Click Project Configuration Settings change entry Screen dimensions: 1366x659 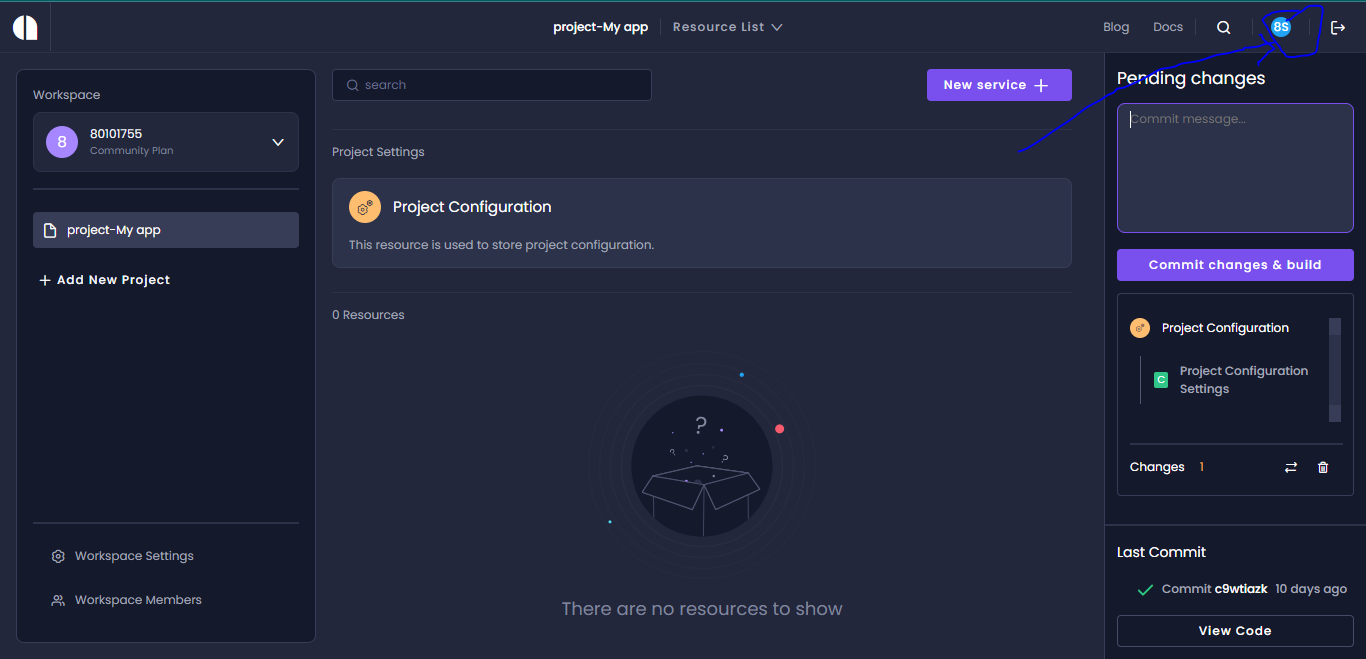point(1244,380)
